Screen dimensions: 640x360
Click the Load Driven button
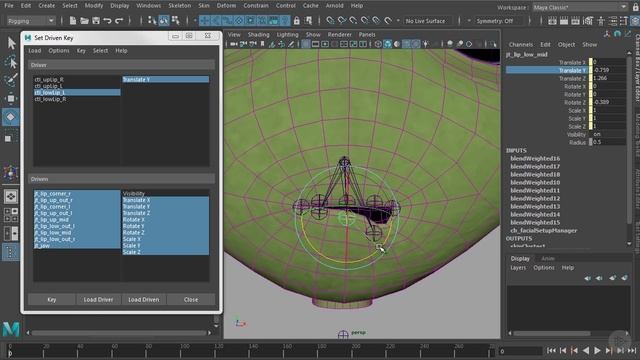[144, 300]
